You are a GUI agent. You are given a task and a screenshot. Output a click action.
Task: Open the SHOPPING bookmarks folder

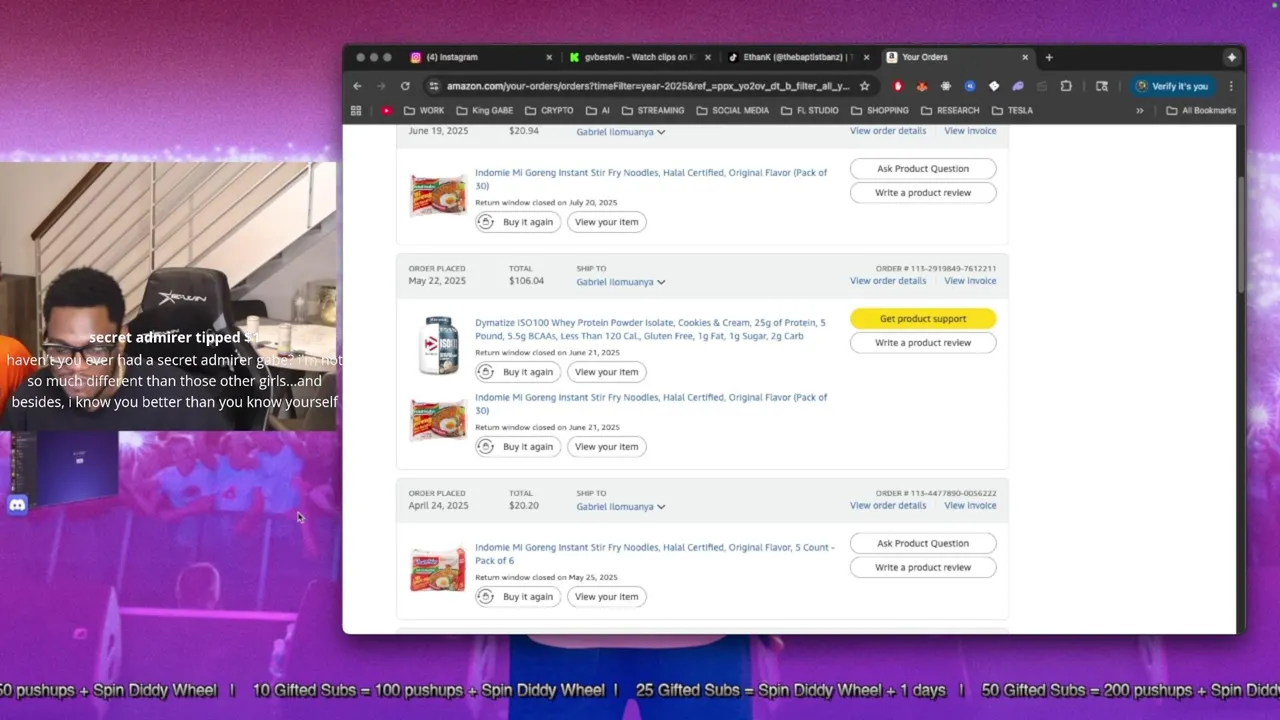tap(880, 111)
